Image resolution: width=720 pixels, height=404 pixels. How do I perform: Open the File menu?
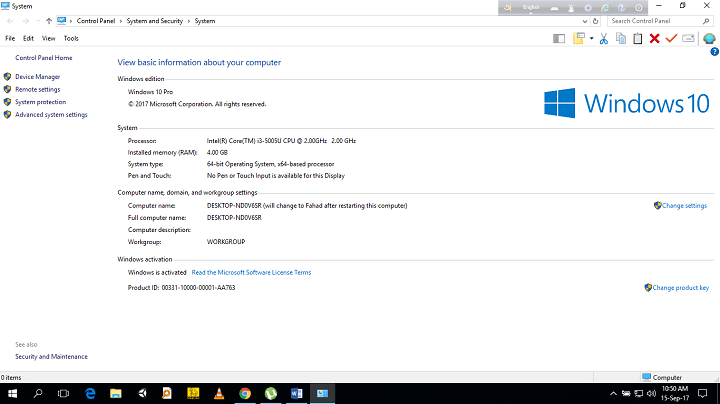pos(10,39)
